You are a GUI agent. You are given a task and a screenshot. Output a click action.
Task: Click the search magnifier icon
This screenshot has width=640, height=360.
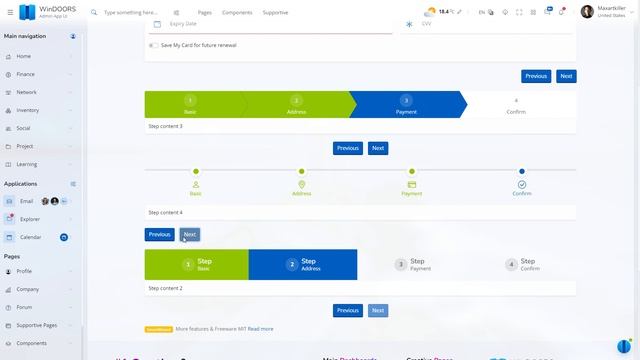[x=94, y=12]
